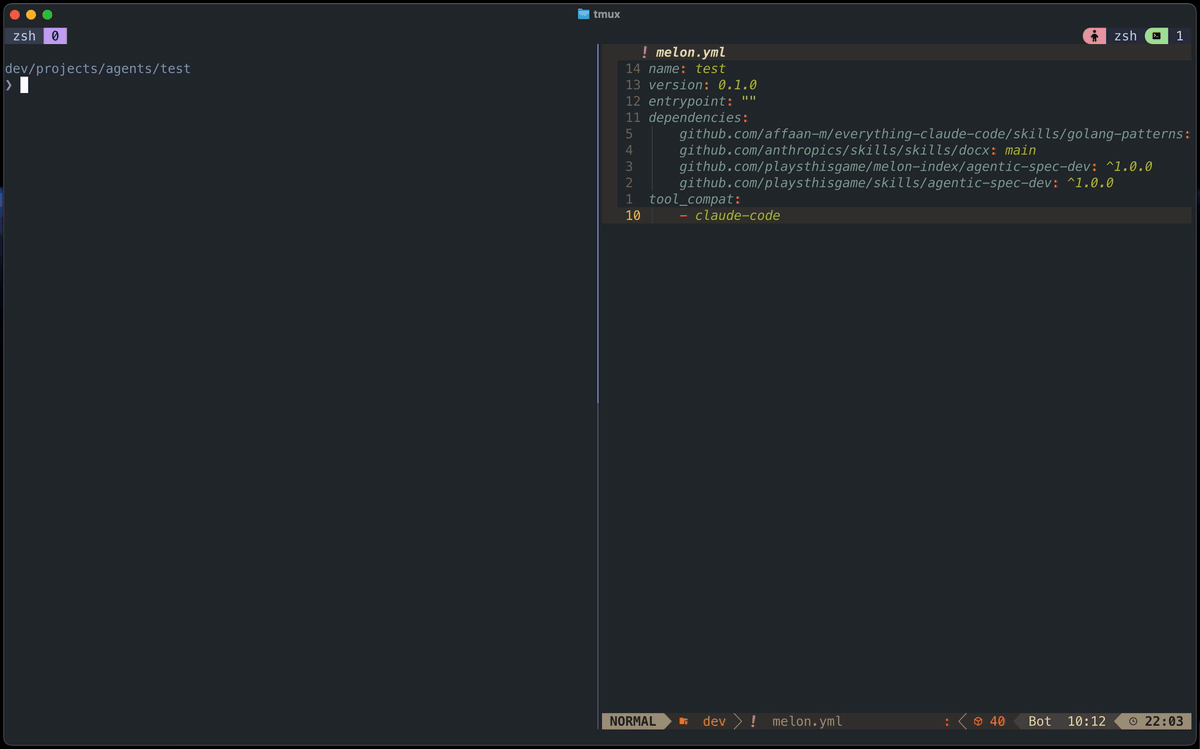Click the tmux folder icon in title bar

pos(584,14)
